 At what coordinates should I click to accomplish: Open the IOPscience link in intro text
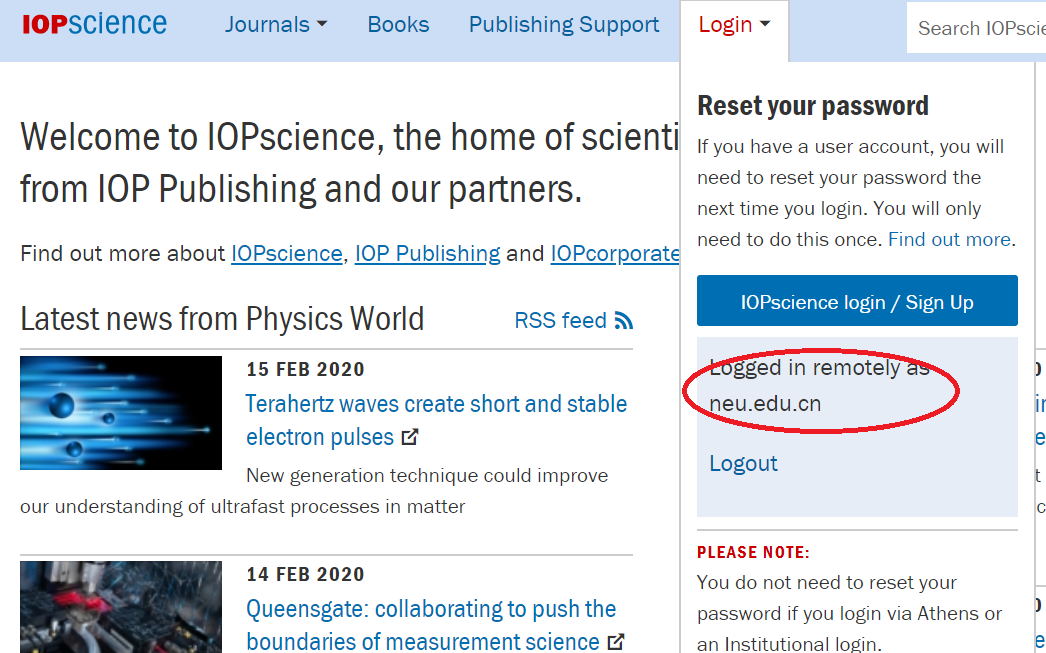point(286,253)
